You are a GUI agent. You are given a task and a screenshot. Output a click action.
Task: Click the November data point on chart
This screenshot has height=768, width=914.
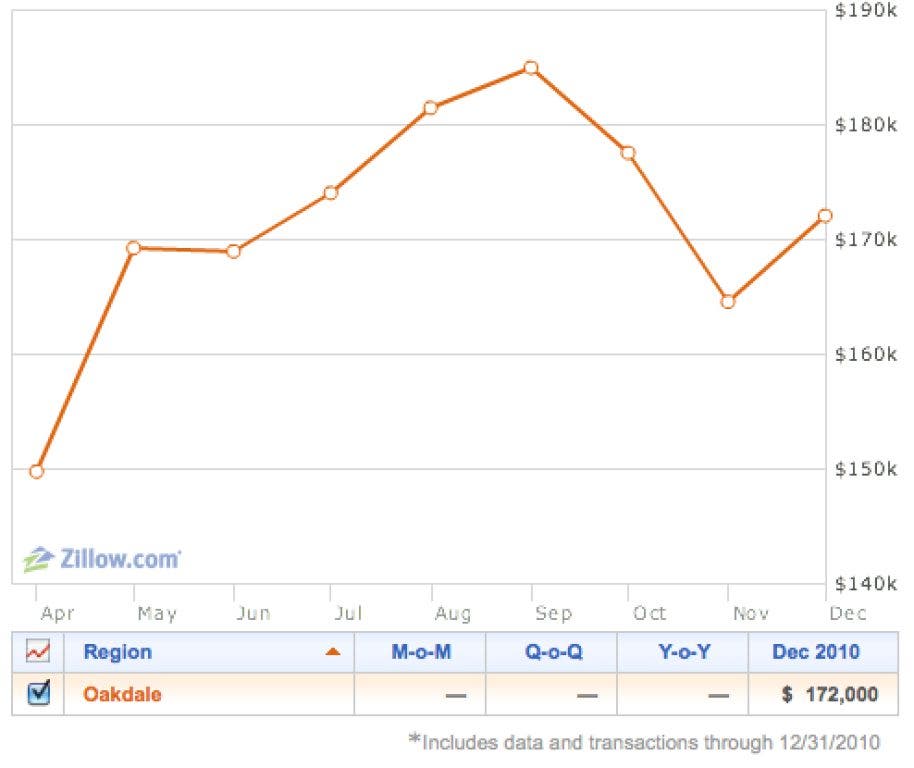(x=728, y=301)
